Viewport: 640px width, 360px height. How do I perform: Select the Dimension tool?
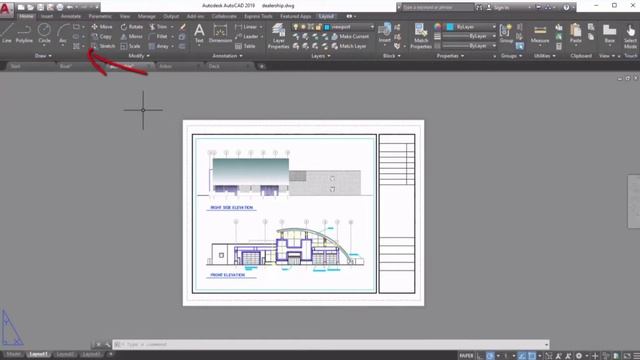coord(220,33)
